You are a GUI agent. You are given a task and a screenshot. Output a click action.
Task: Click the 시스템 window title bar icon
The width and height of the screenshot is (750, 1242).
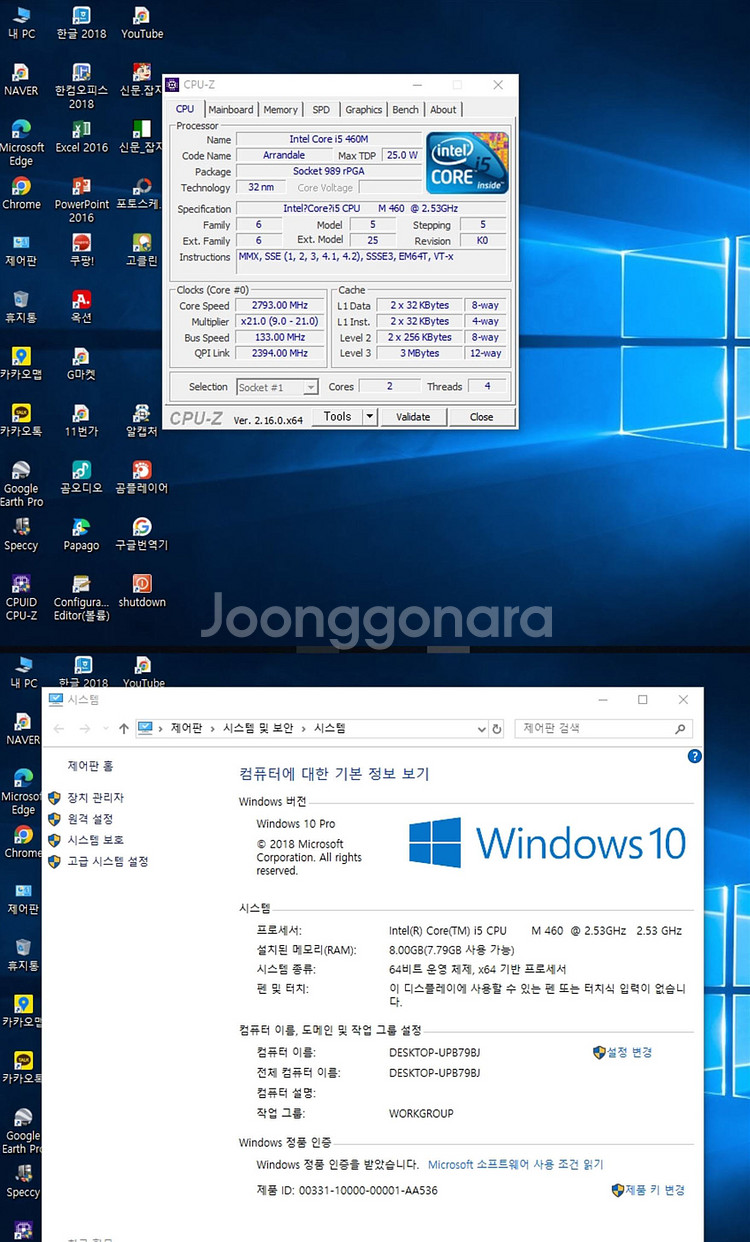point(56,700)
